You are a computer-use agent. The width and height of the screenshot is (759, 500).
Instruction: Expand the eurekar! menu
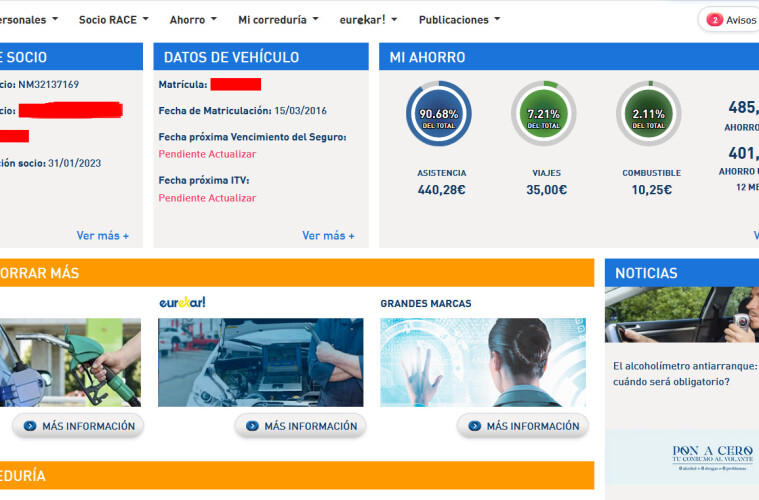point(368,20)
